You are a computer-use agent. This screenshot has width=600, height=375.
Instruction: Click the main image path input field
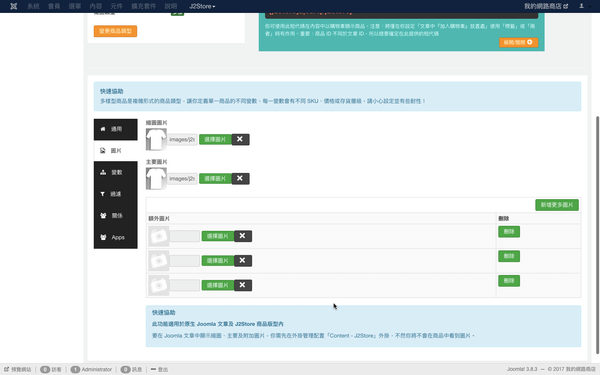[183, 178]
